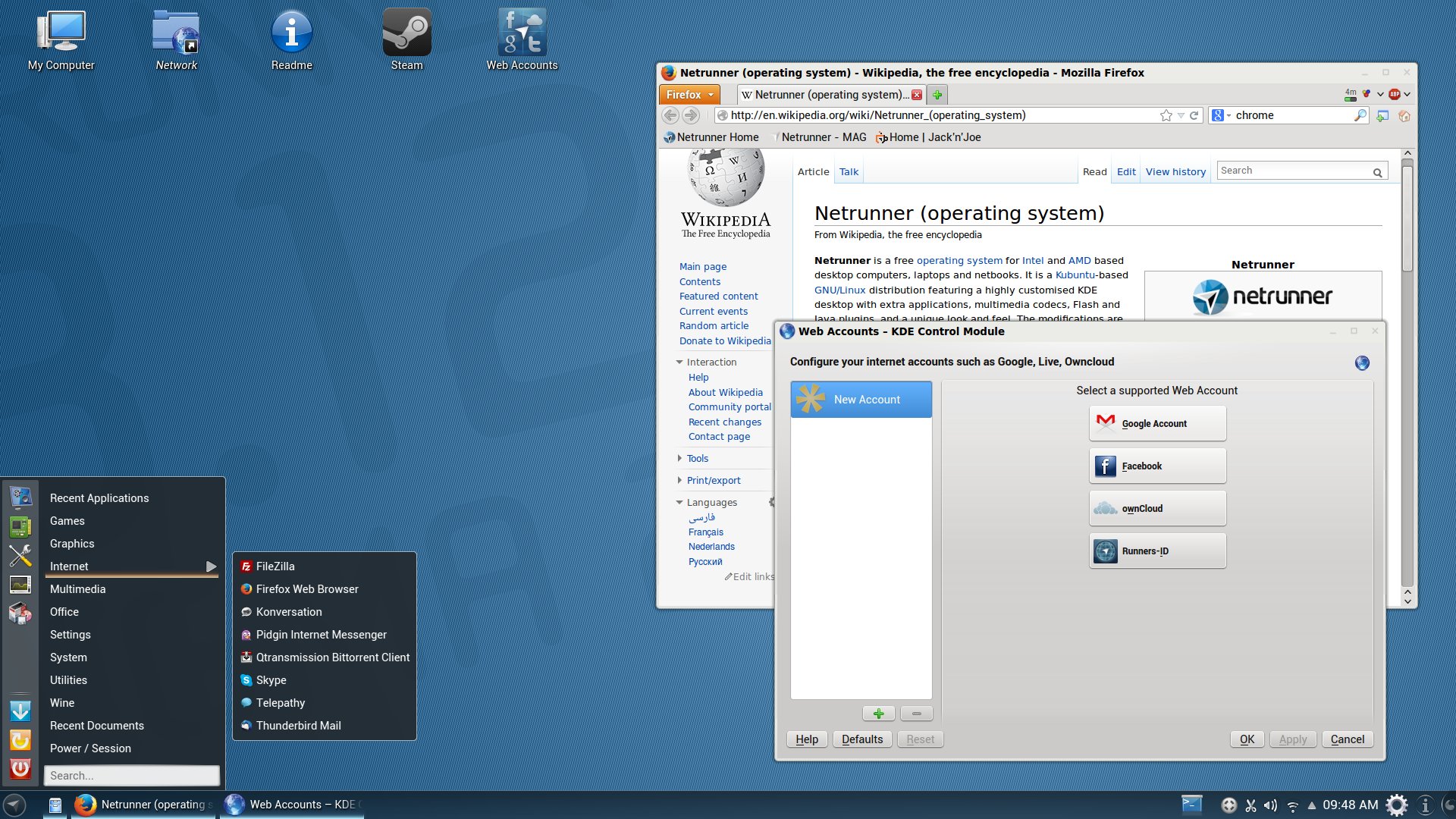Image resolution: width=1456 pixels, height=819 pixels.
Task: Open the WiFi network tray icon
Action: [x=1293, y=806]
